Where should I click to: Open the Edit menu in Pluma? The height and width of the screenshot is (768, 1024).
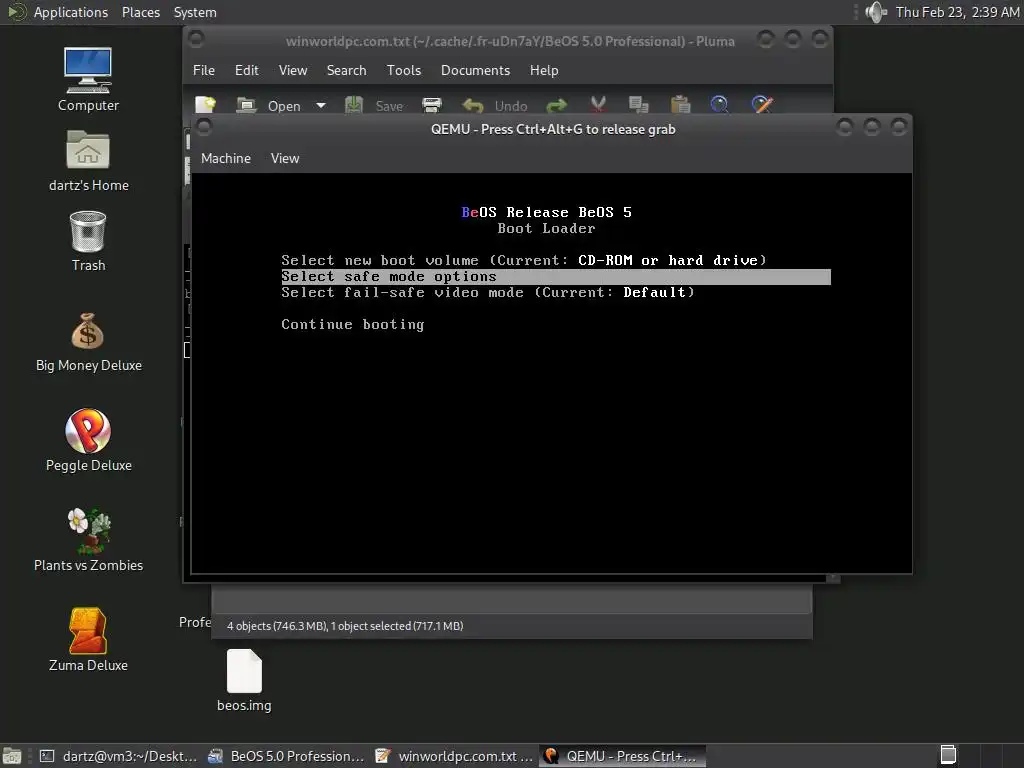[246, 70]
